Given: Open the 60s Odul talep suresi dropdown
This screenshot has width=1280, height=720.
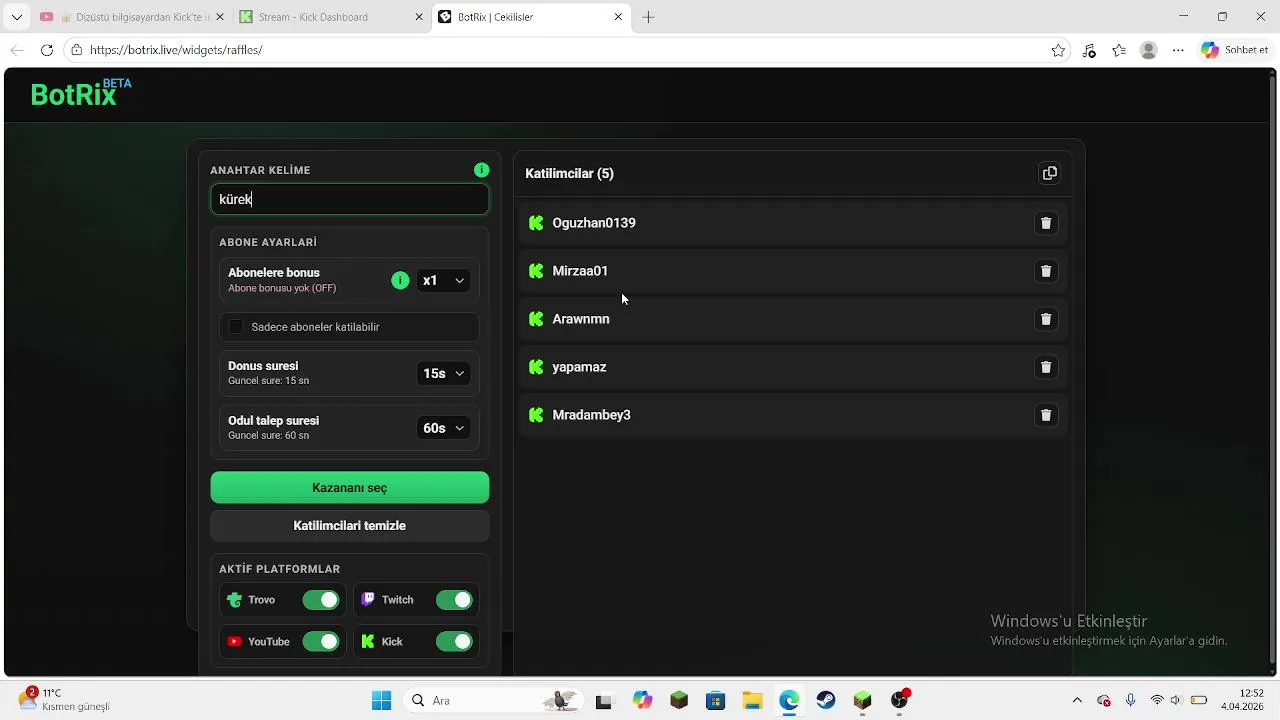Looking at the screenshot, I should coord(443,428).
